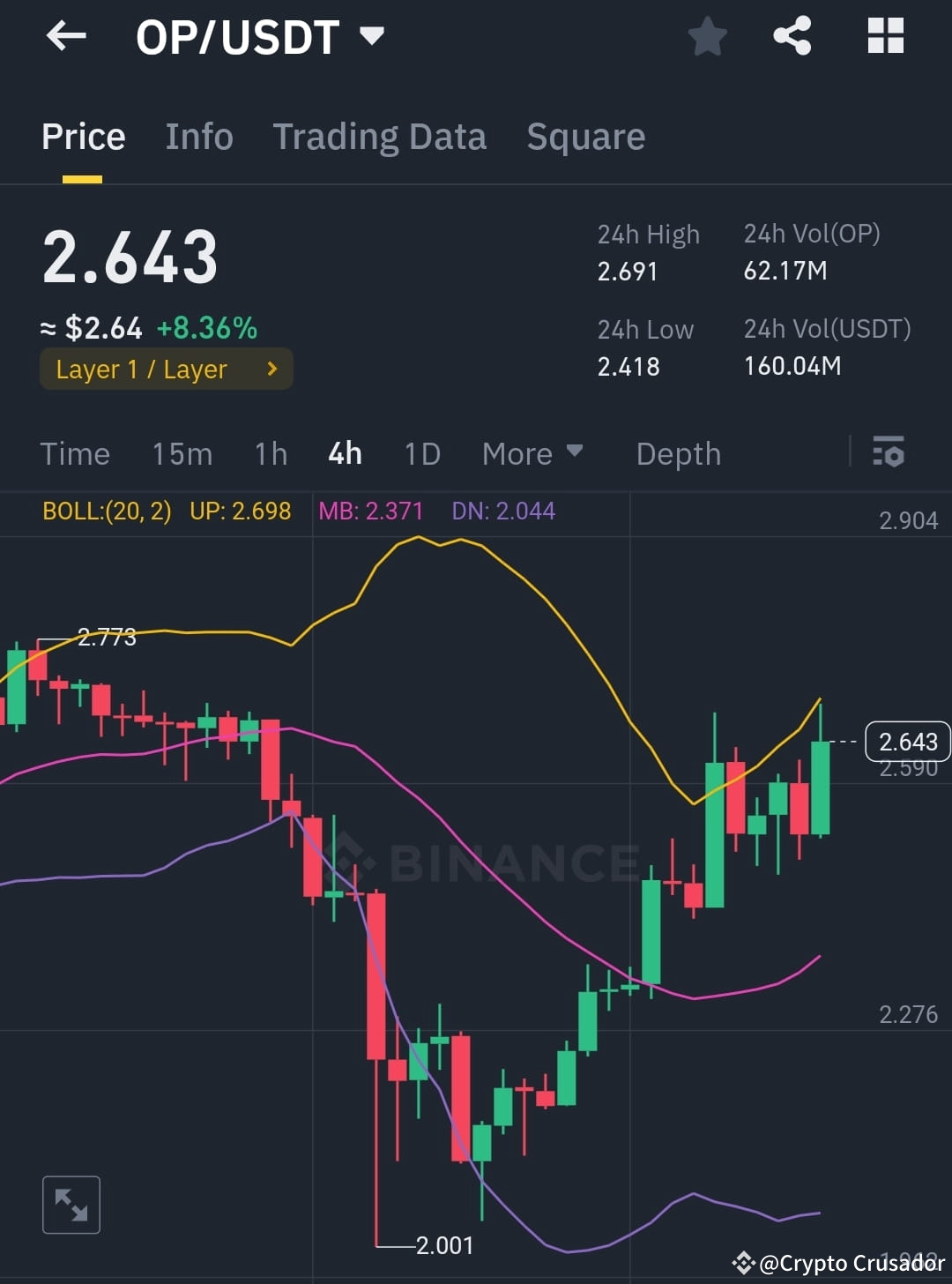Expand the chart to fullscreen
The width and height of the screenshot is (952, 1284).
point(71,1204)
